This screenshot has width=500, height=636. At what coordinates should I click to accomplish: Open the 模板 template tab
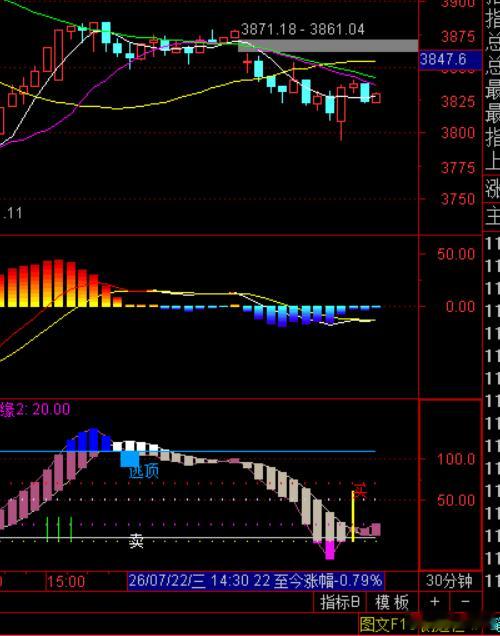coord(392,602)
